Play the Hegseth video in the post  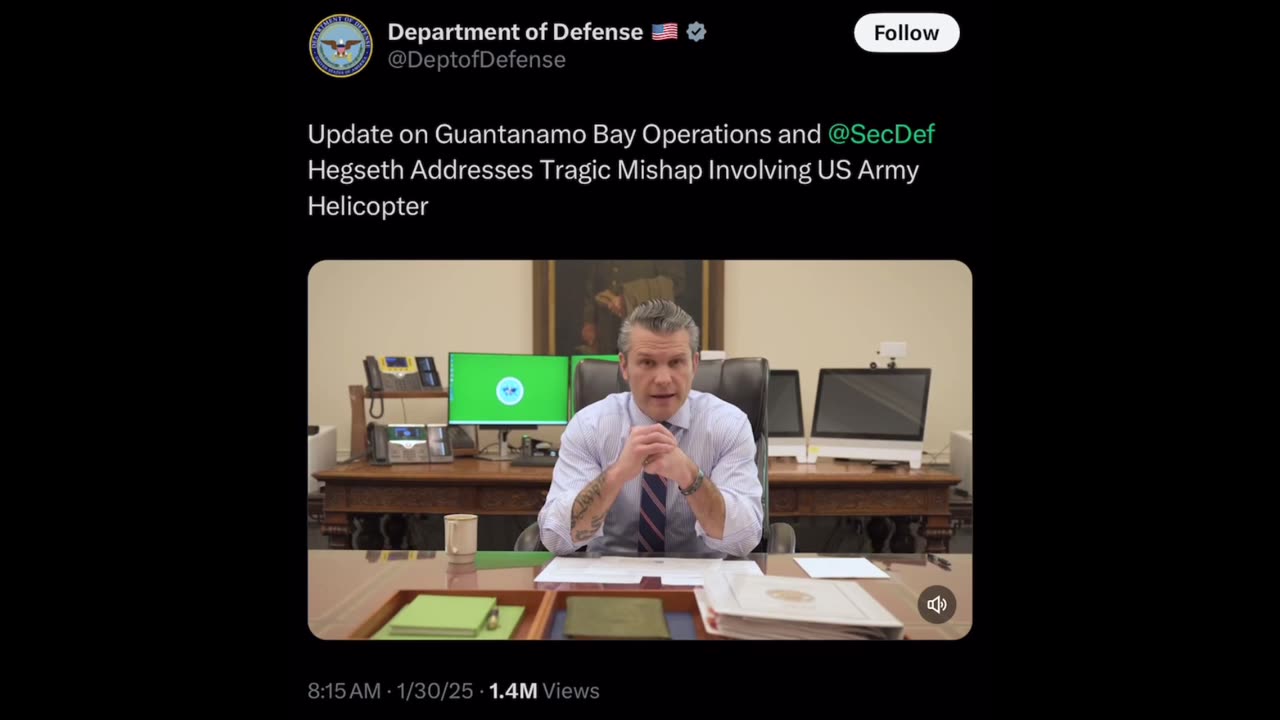point(640,450)
